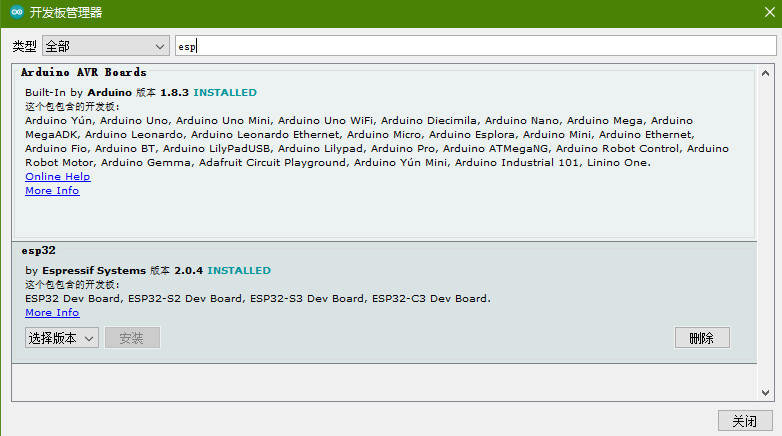Click the search field containing esp
Image resolution: width=782 pixels, height=436 pixels.
point(475,46)
